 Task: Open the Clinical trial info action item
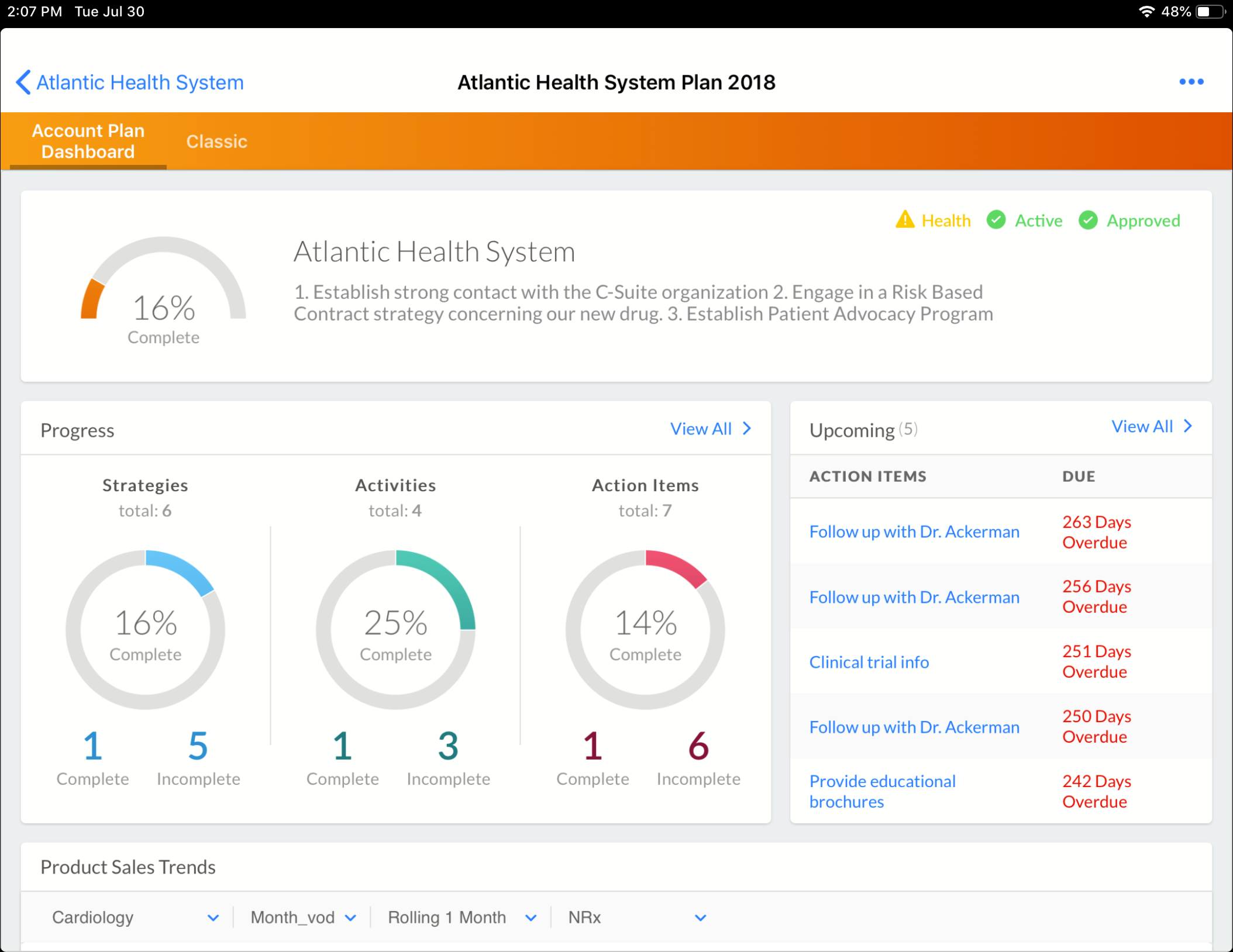pos(869,662)
